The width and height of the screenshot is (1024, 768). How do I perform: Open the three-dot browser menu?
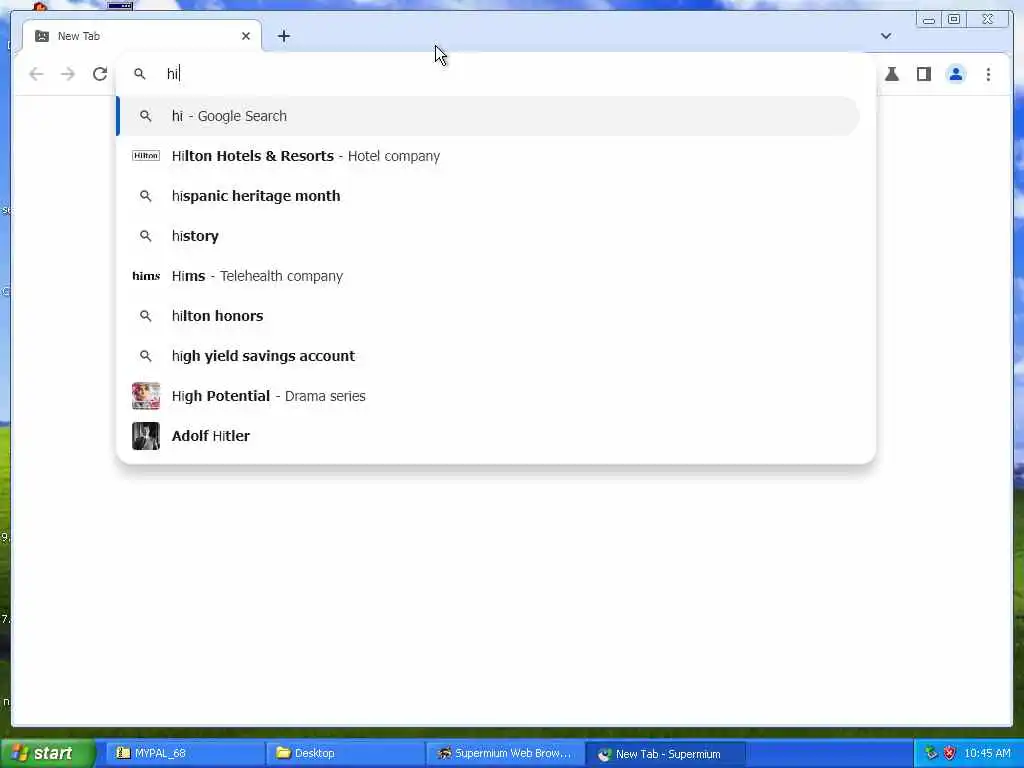coord(988,74)
